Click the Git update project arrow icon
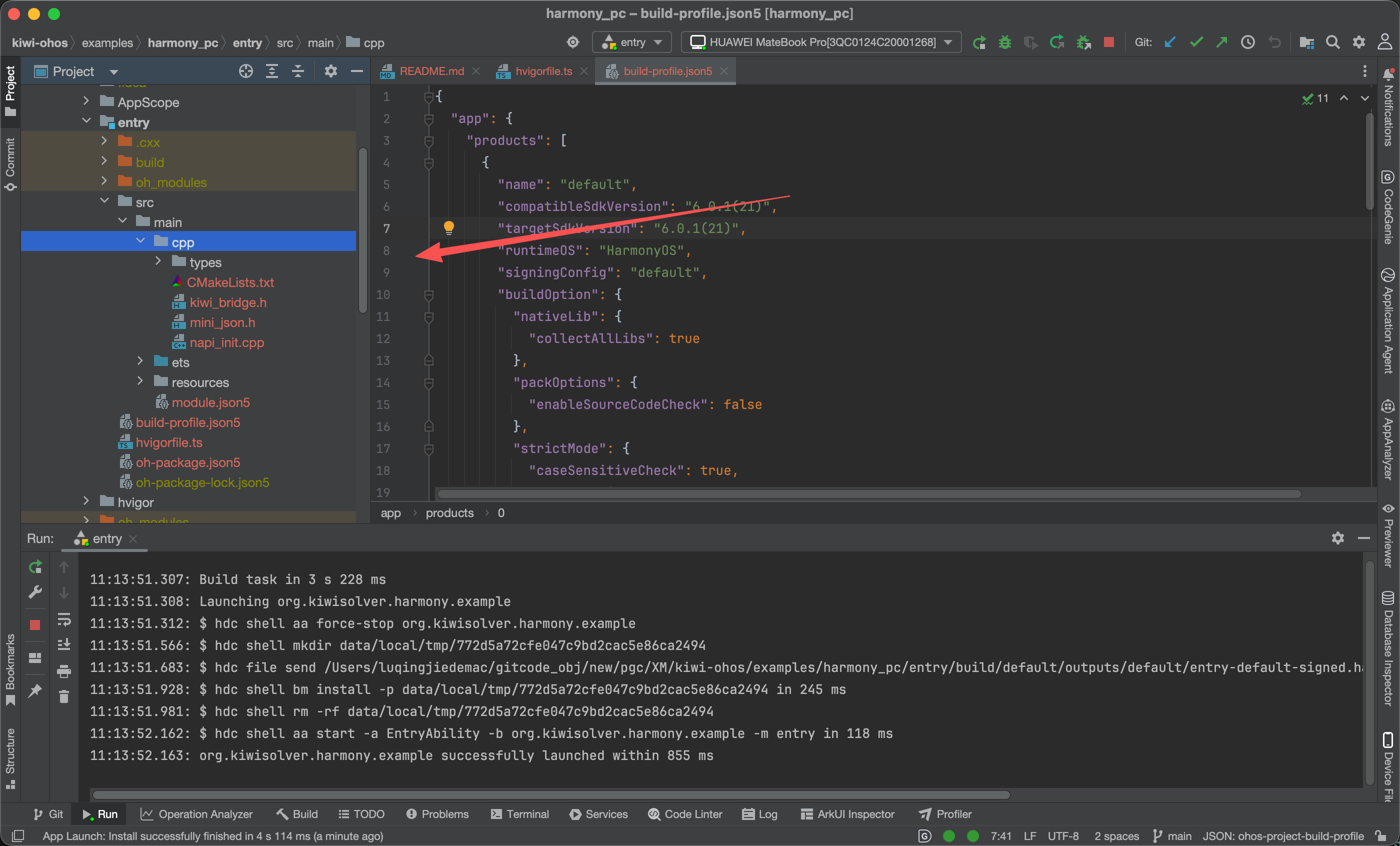Screen dimensions: 1400x846 (1170, 42)
